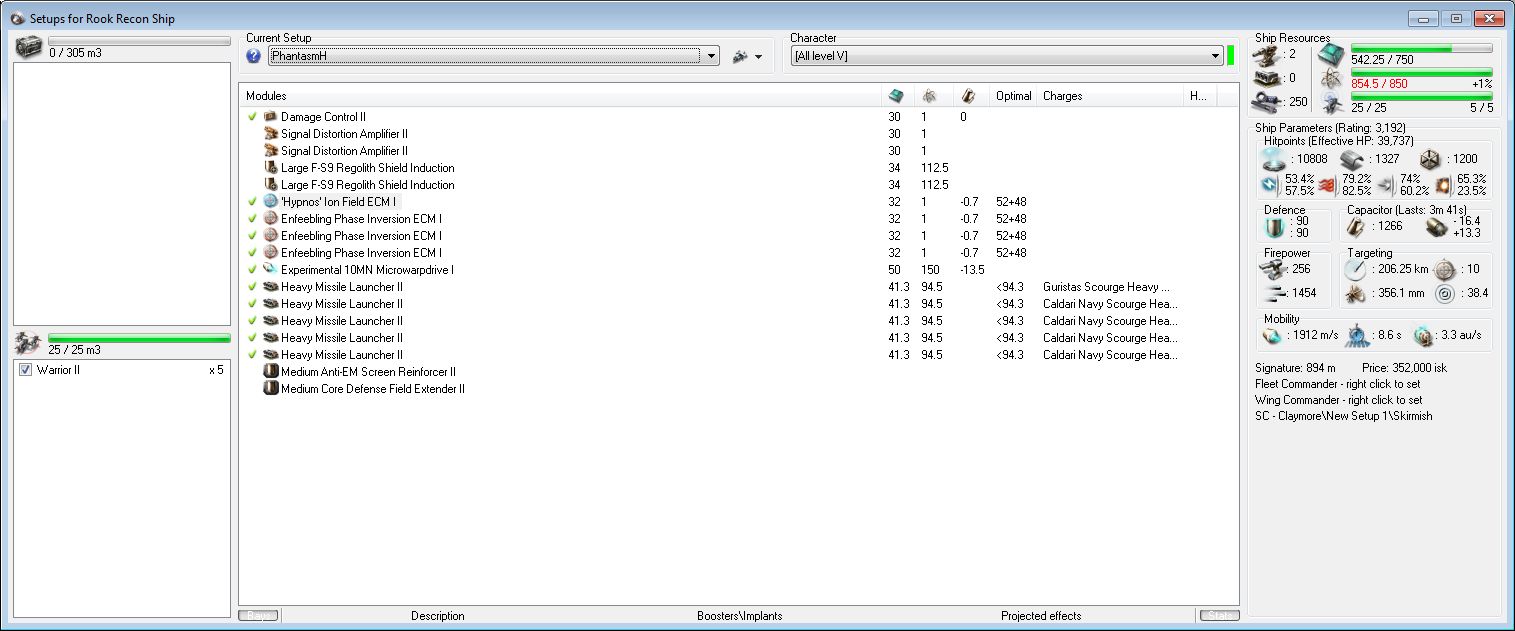Open the Current Setup dropdown showing PhantasmH
This screenshot has width=1515, height=631.
tap(494, 56)
